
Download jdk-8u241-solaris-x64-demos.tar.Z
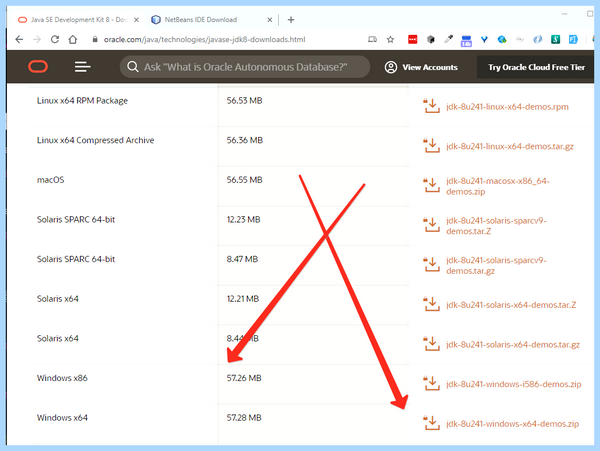tap(511, 305)
